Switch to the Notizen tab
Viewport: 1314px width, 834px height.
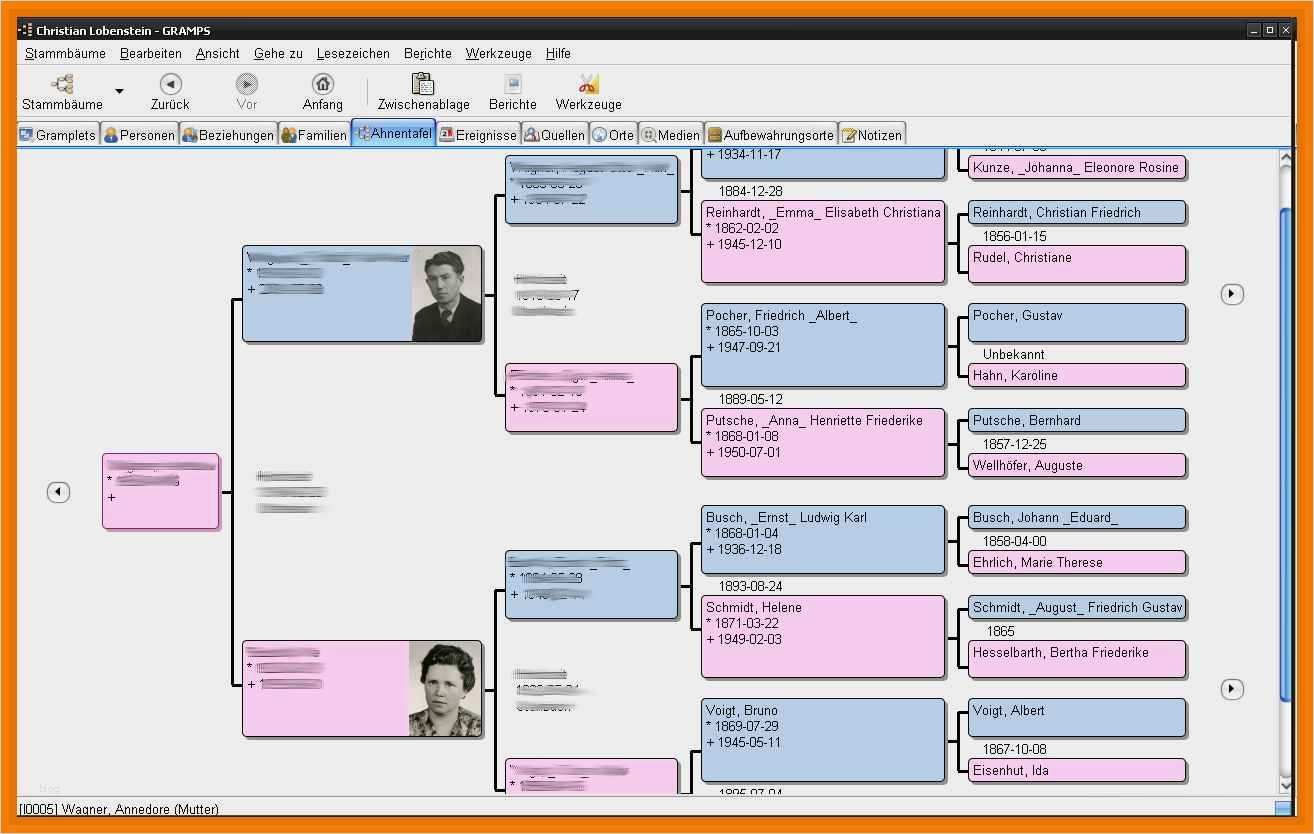[872, 135]
